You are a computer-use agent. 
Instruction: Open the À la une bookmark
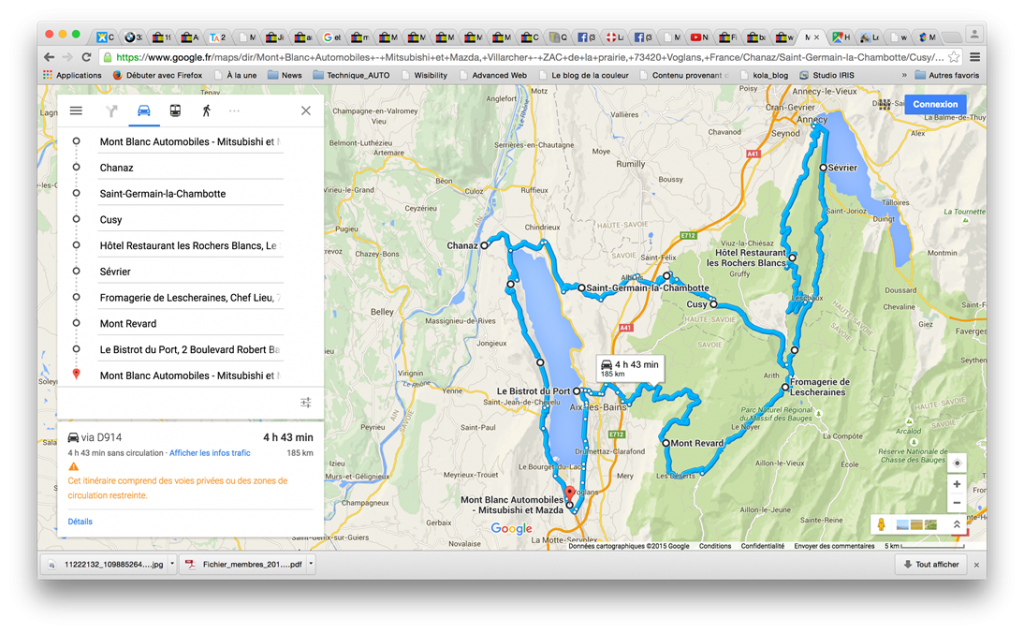coord(235,75)
